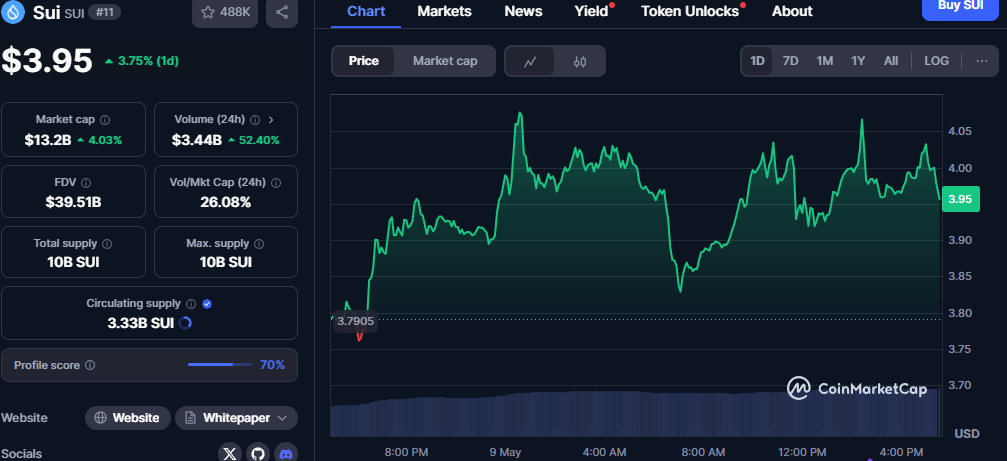The height and width of the screenshot is (461, 1007).
Task: Set chart range to All
Action: click(891, 61)
